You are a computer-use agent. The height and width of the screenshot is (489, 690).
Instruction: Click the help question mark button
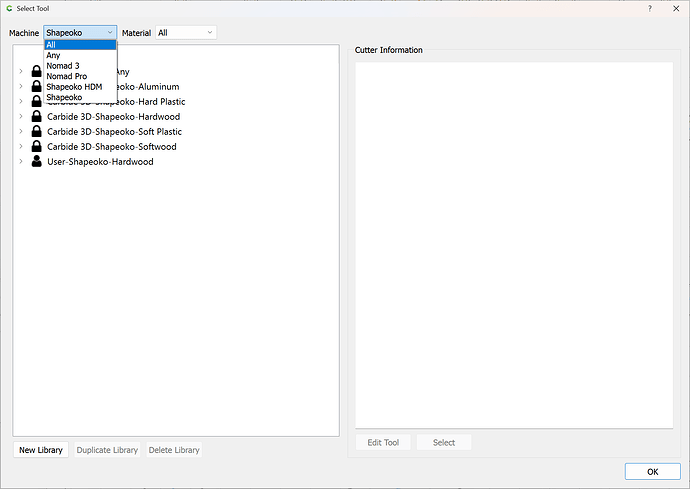click(x=650, y=8)
